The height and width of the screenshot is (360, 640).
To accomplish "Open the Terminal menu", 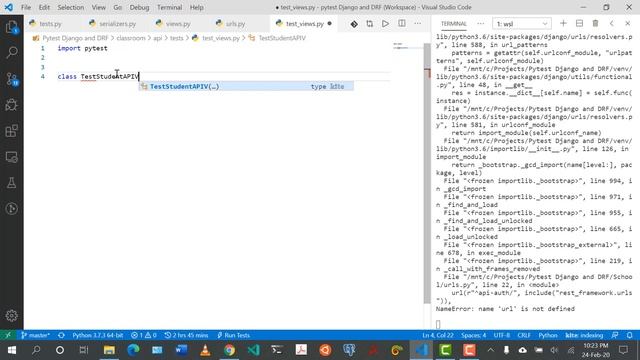I will tap(169, 7).
